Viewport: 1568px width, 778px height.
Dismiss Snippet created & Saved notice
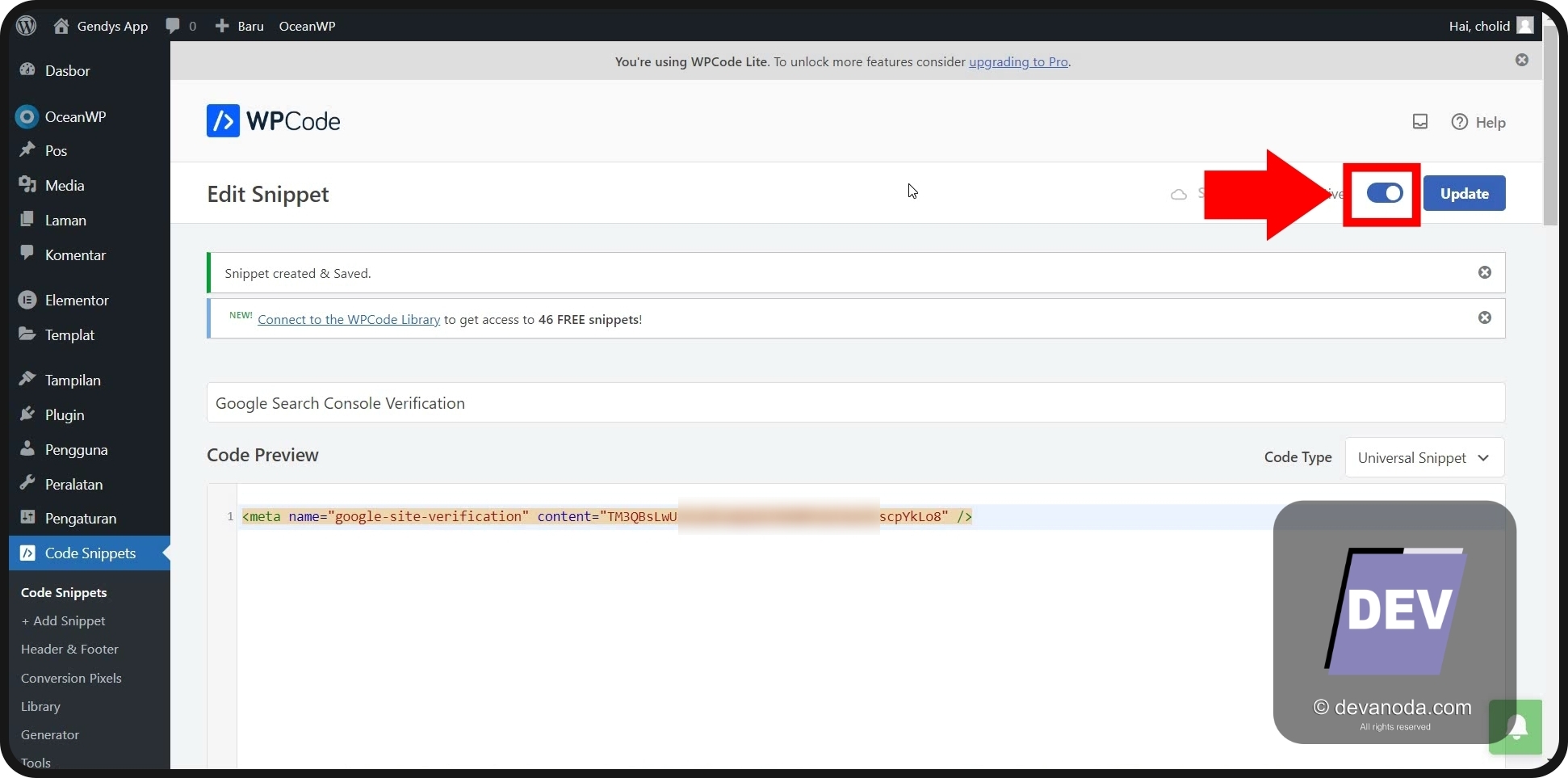tap(1485, 272)
